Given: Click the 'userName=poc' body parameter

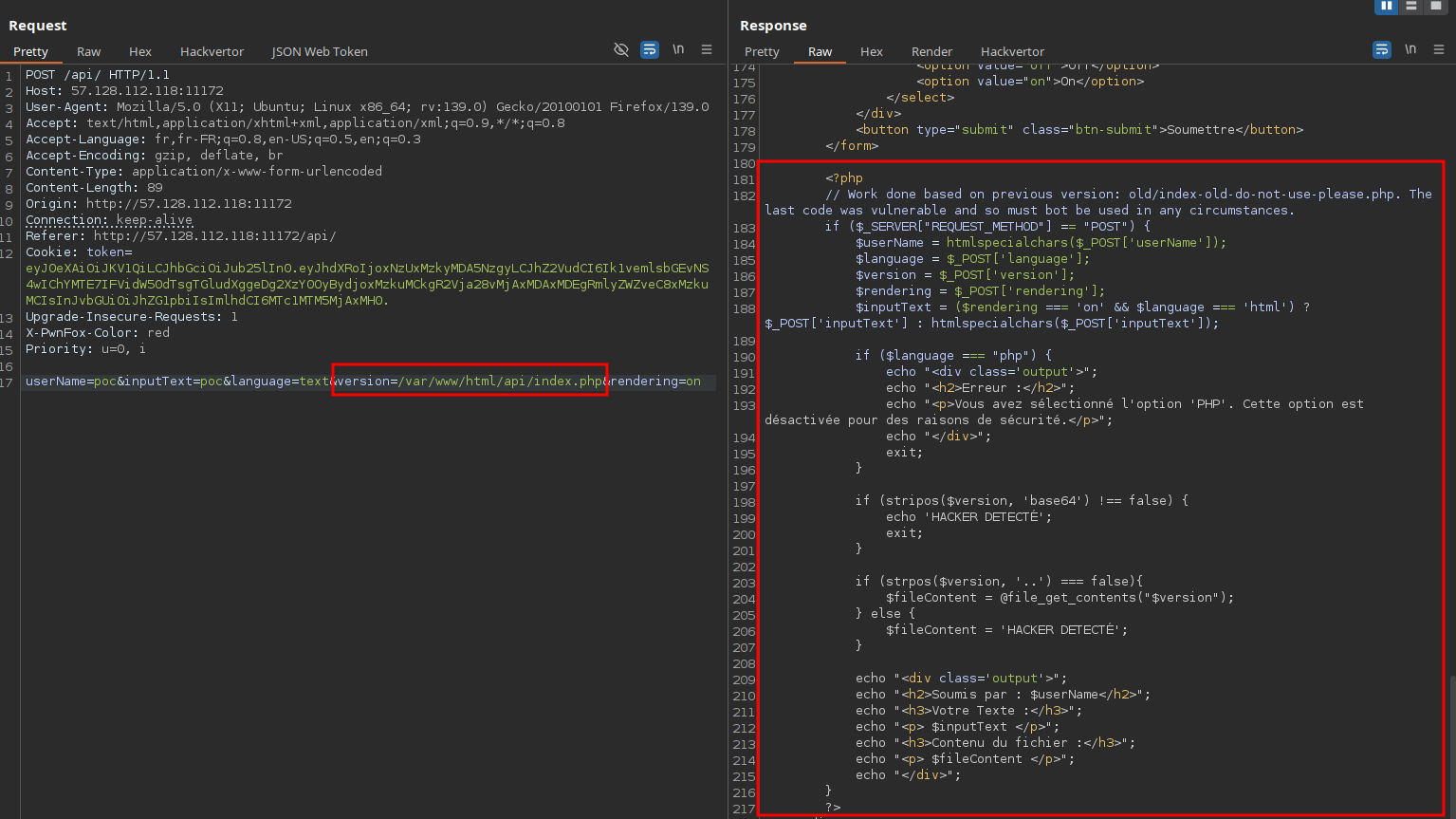Looking at the screenshot, I should pyautogui.click(x=71, y=382).
